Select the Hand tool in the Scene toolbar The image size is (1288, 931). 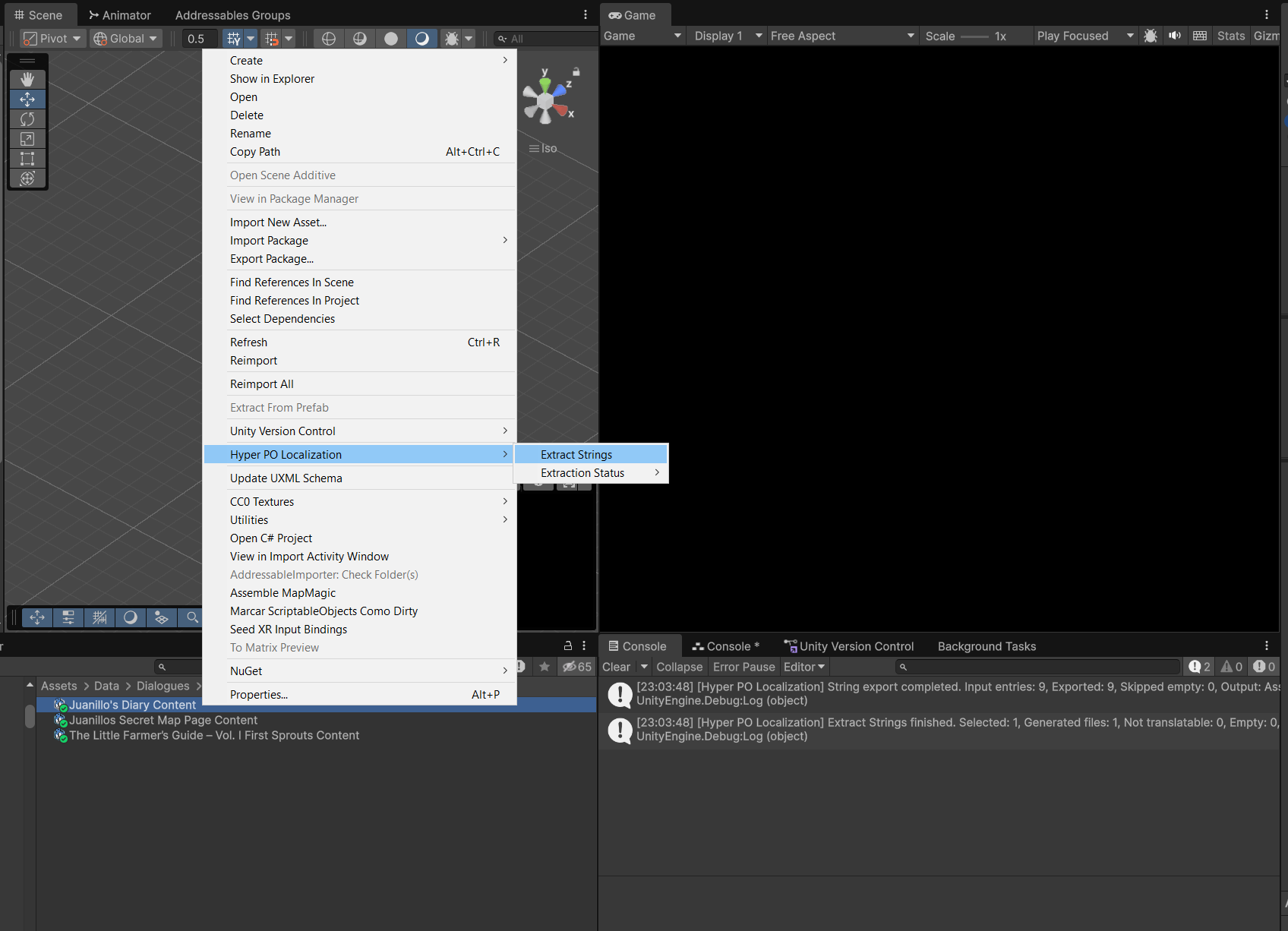coord(27,79)
